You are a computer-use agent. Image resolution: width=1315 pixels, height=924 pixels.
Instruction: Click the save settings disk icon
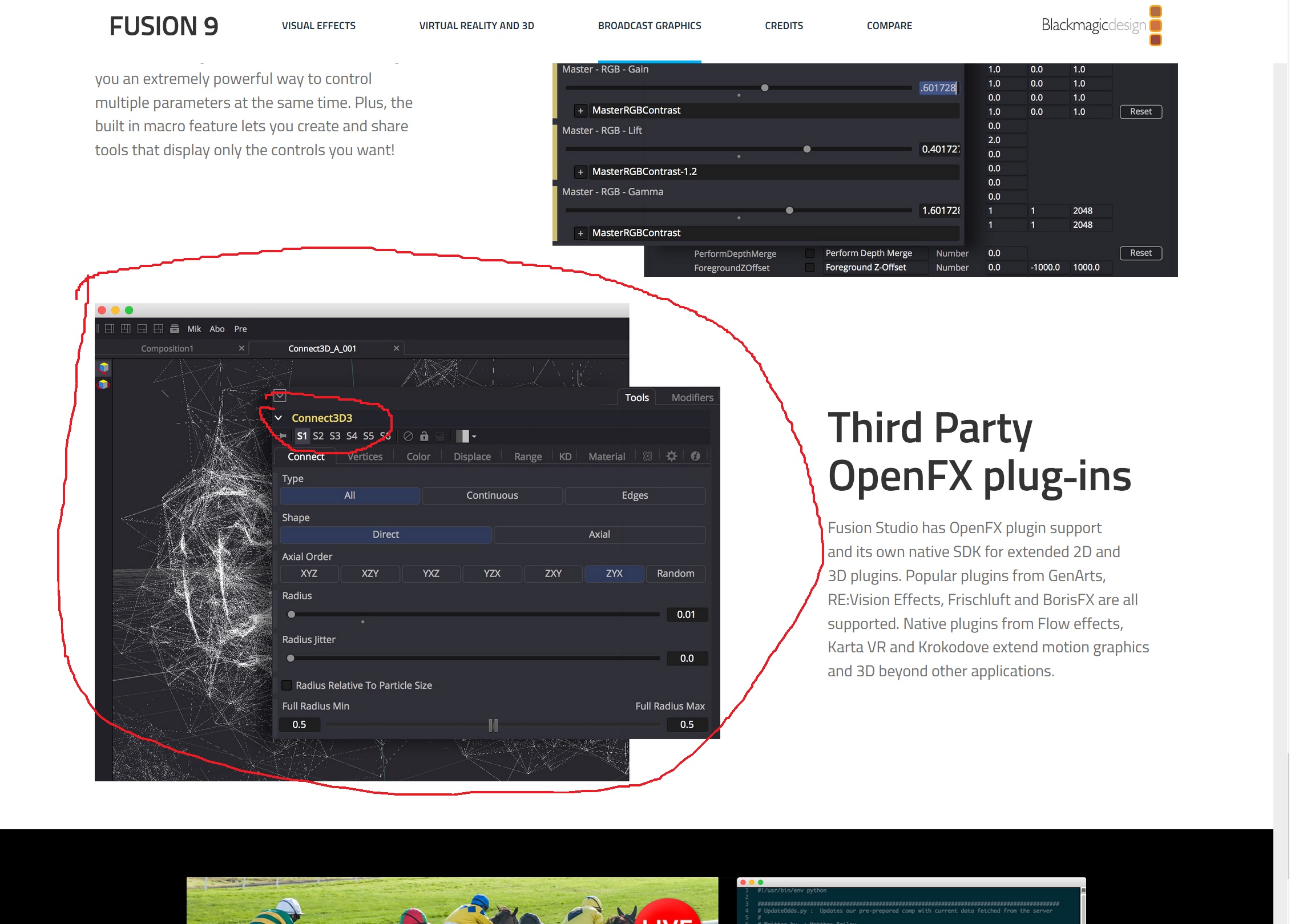click(x=440, y=437)
